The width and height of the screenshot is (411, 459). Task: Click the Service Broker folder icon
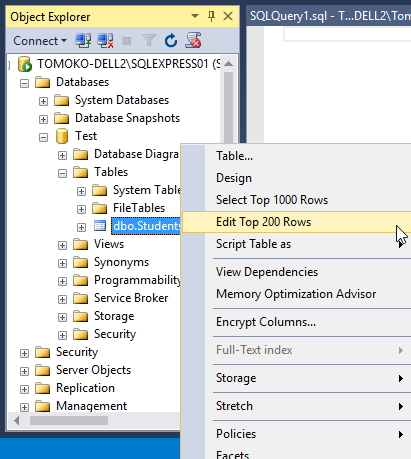81,298
